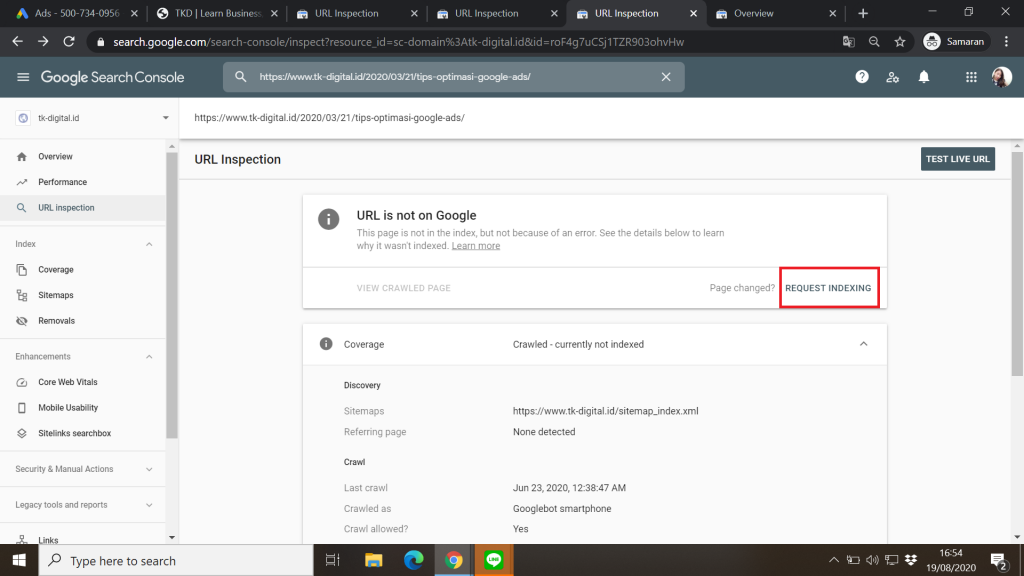1024x576 pixels.
Task: Open a new browser tab
Action: tap(863, 13)
